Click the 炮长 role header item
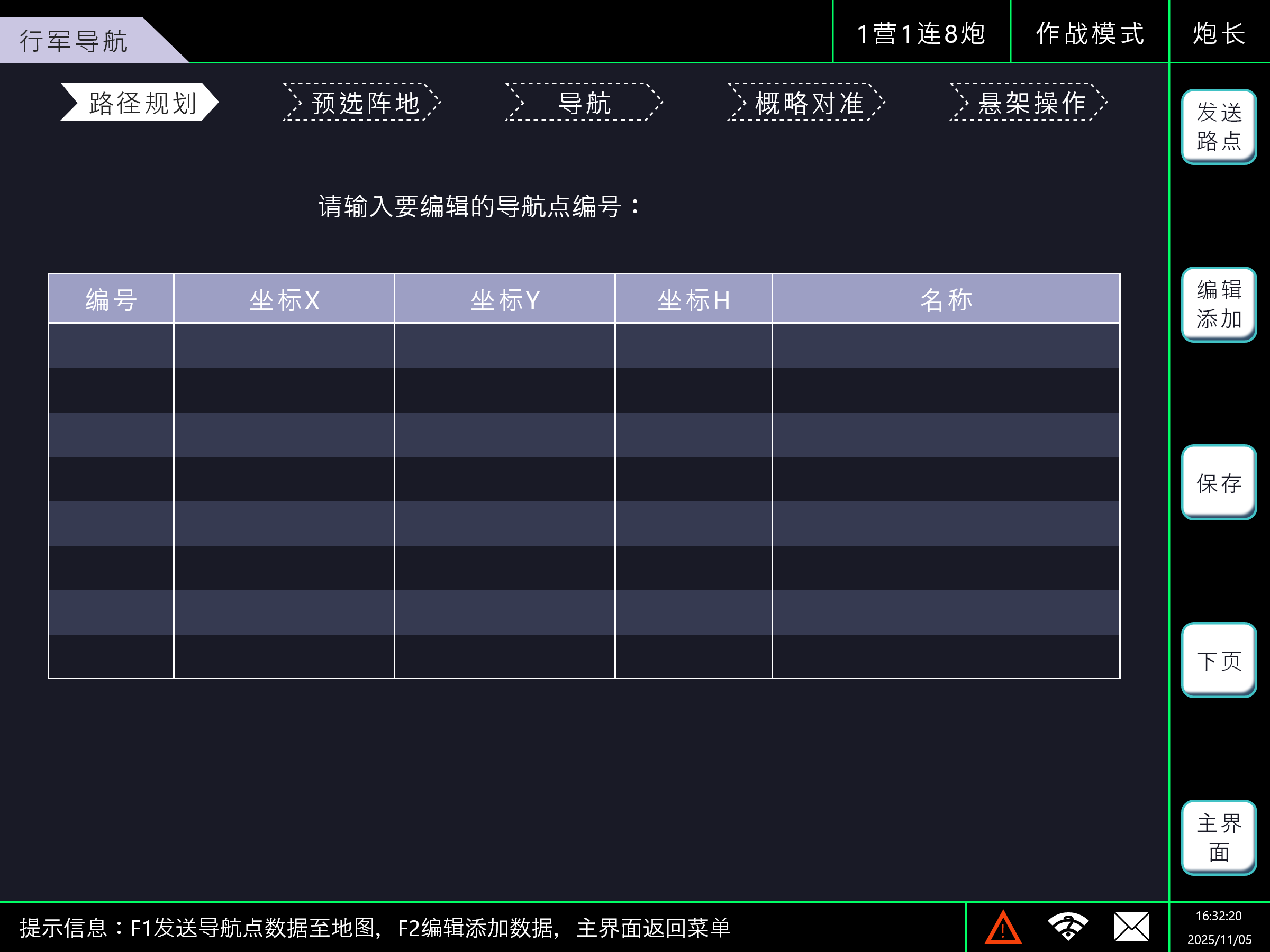The width and height of the screenshot is (1270, 952). click(x=1219, y=33)
